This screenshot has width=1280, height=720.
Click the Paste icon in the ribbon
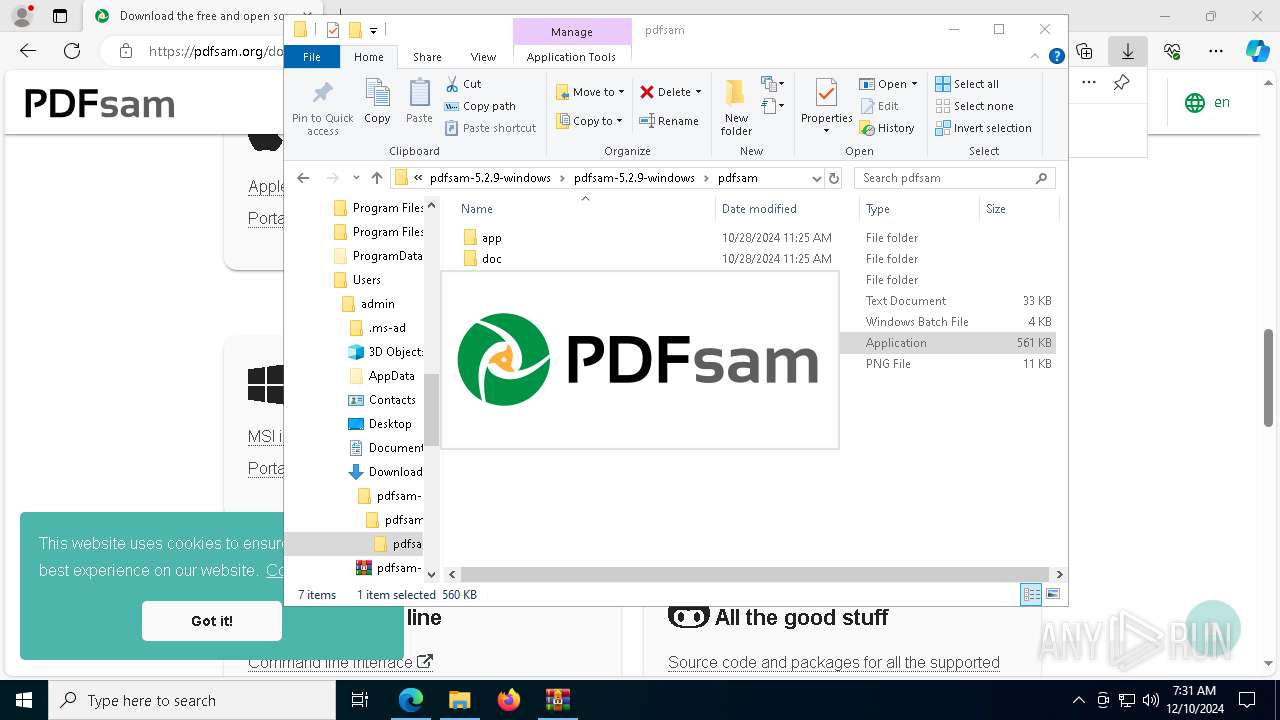coord(419,102)
